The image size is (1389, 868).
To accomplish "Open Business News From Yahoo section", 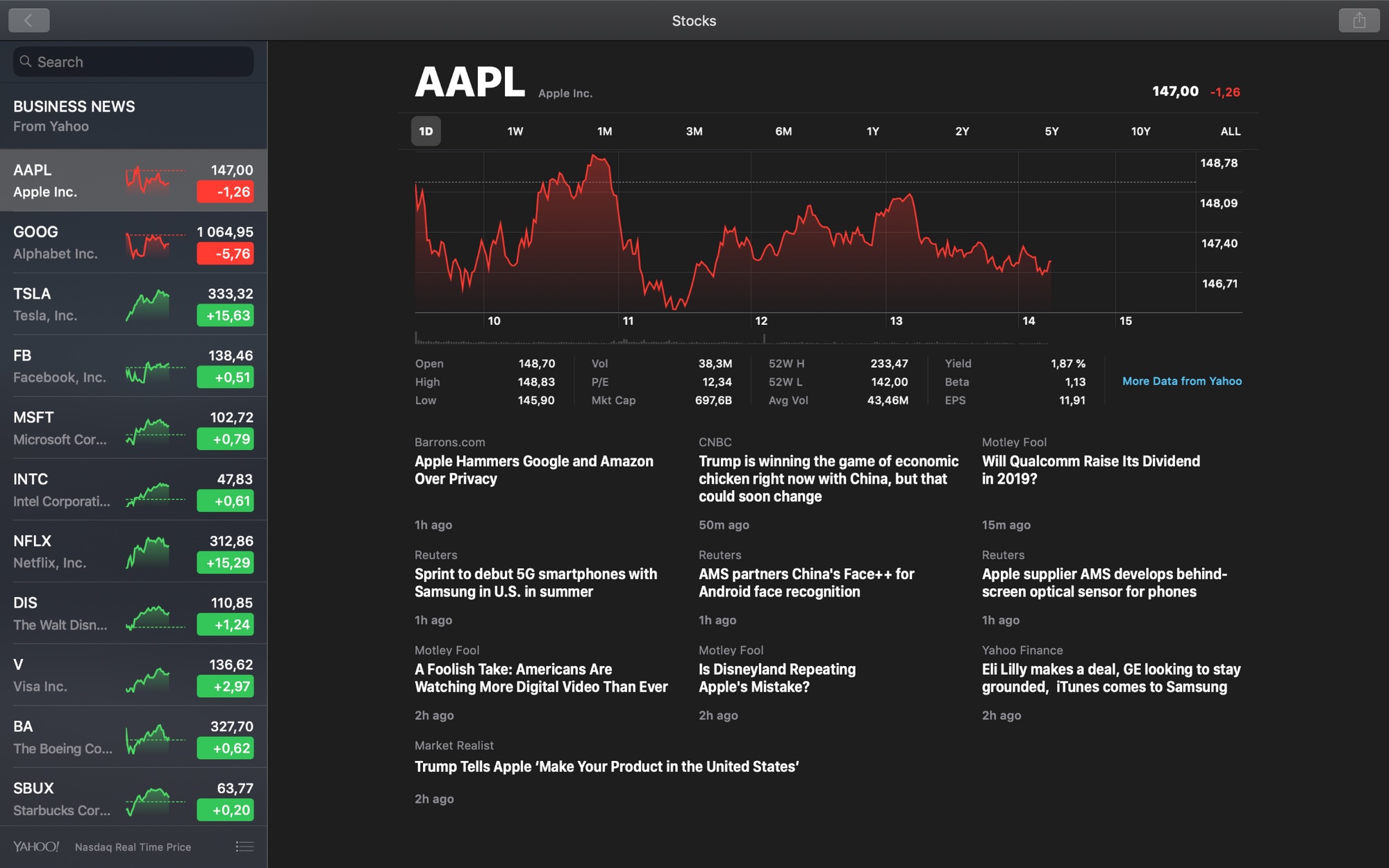I will [133, 116].
